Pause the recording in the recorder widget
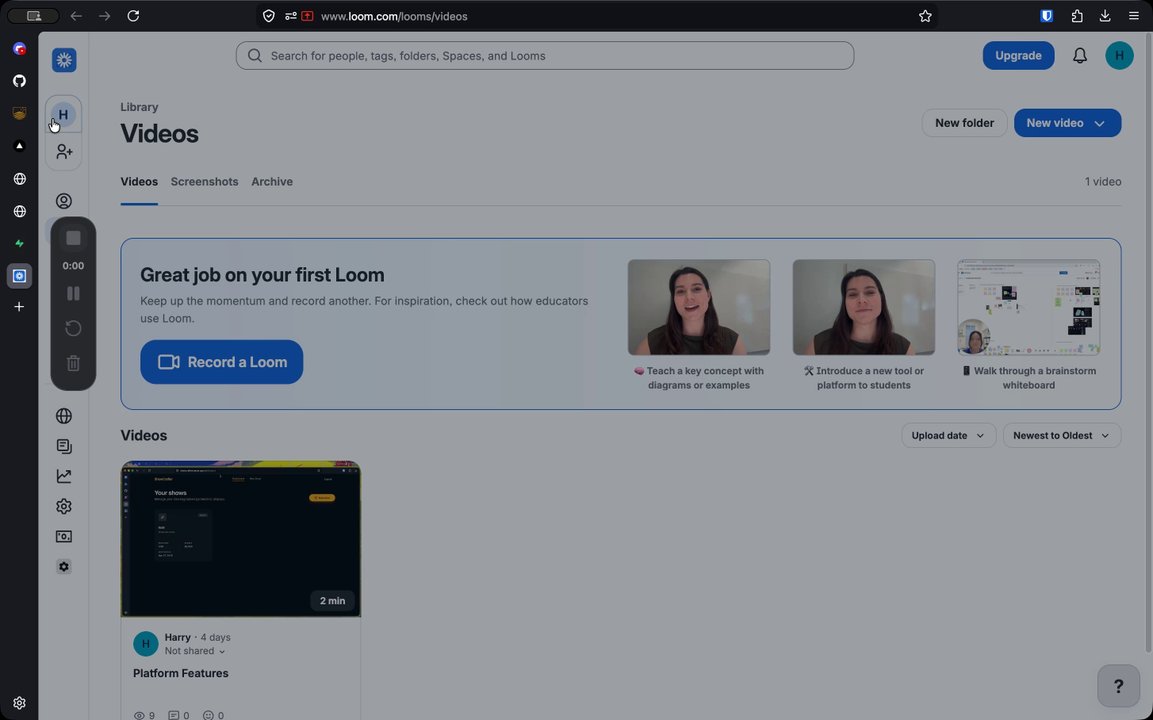1153x720 pixels. click(x=73, y=293)
